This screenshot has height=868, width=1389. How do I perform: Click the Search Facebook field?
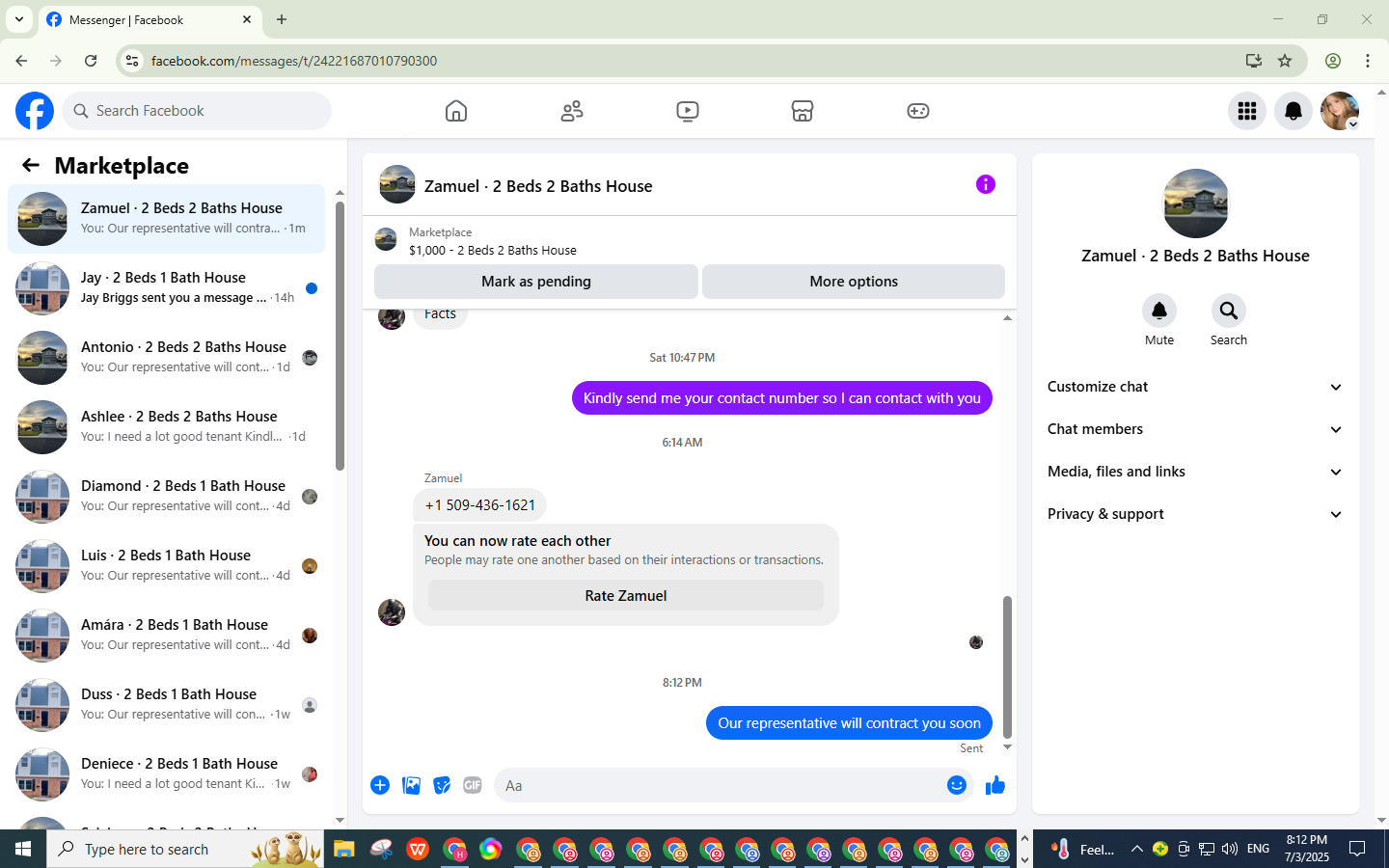coord(197,111)
